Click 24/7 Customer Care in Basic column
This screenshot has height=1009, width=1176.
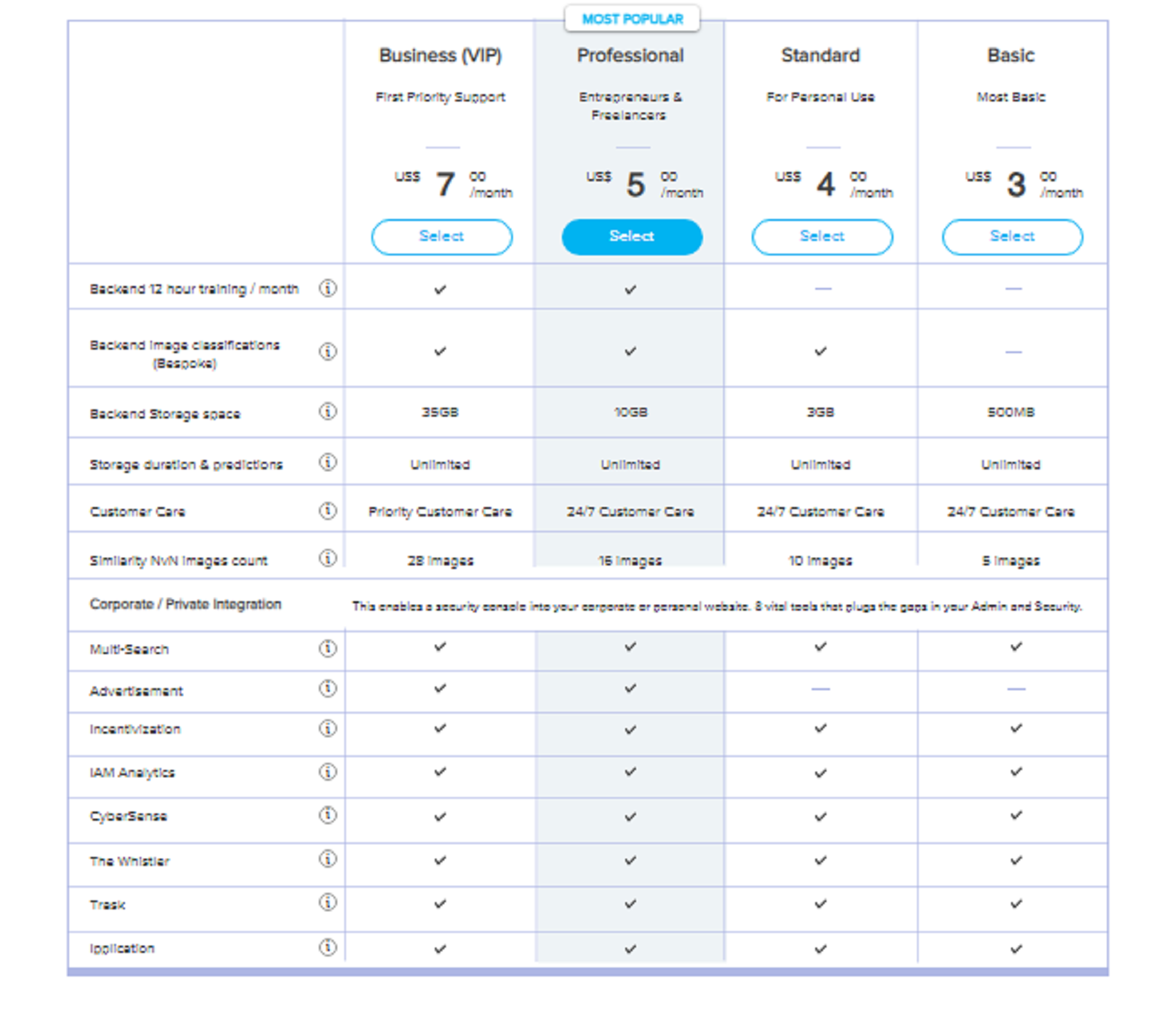[1011, 512]
